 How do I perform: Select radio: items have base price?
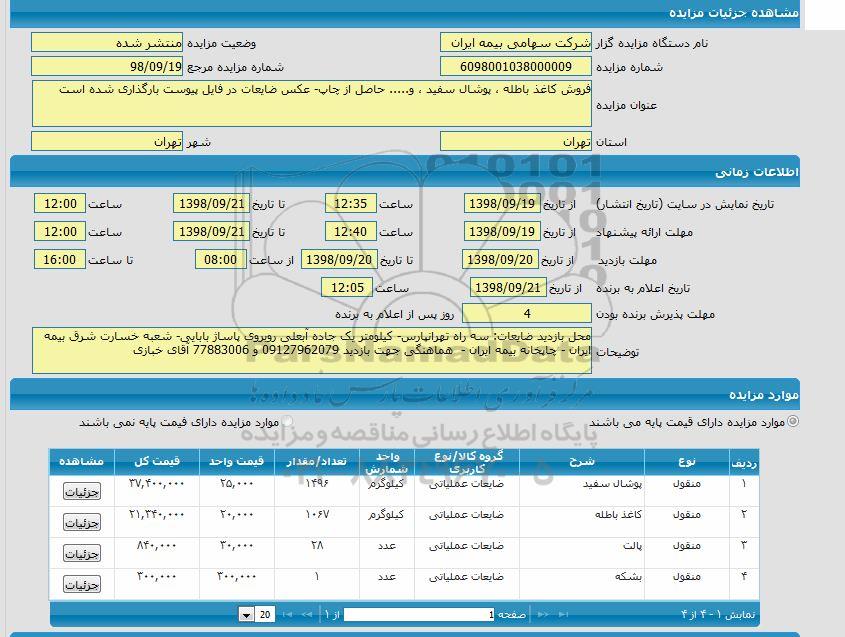(793, 421)
